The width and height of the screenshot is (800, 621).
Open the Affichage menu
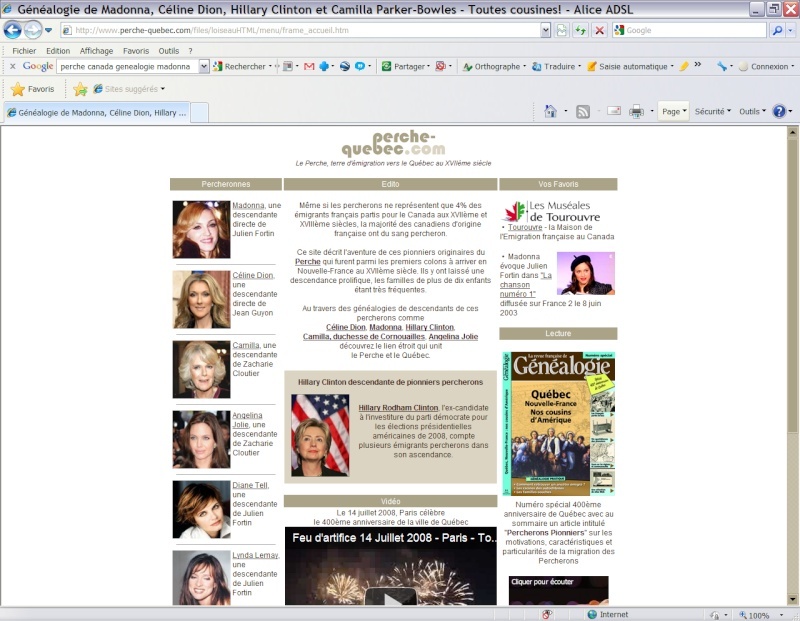click(96, 51)
